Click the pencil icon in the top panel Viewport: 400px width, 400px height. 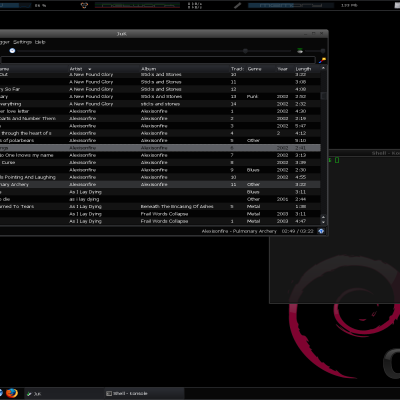pos(237,5)
